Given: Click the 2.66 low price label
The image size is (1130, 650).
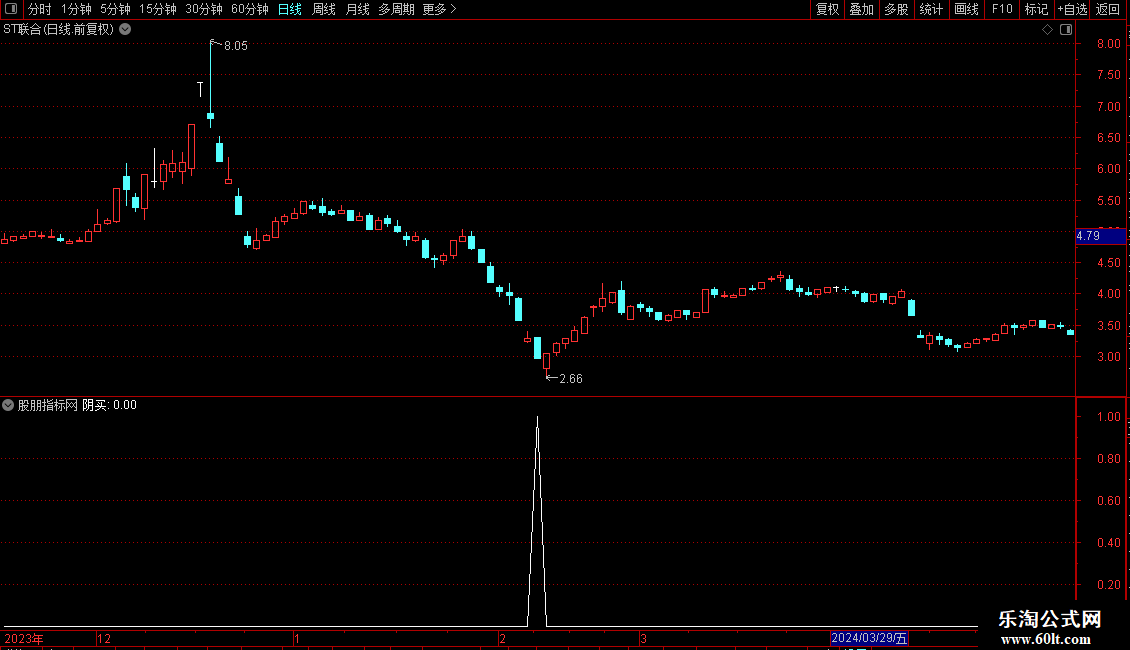Looking at the screenshot, I should click(x=571, y=379).
